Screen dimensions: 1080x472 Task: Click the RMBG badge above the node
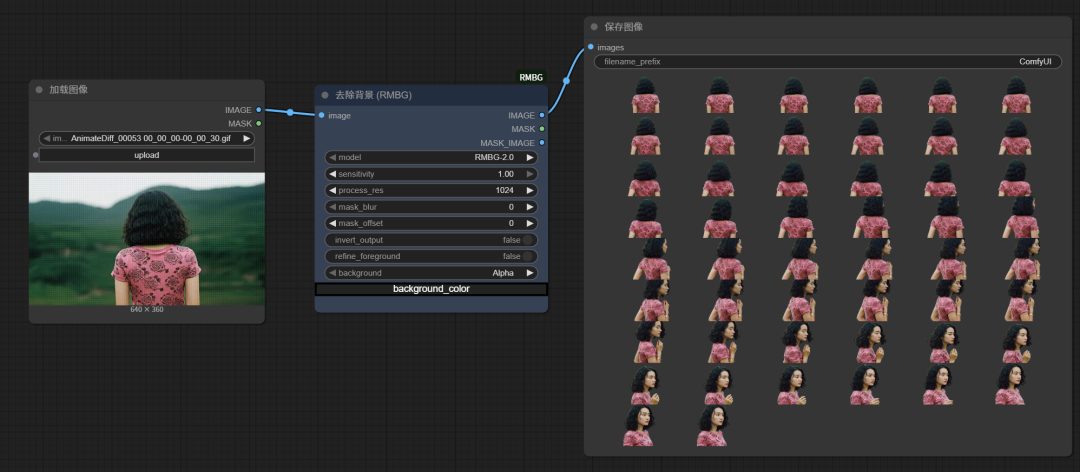coord(531,77)
